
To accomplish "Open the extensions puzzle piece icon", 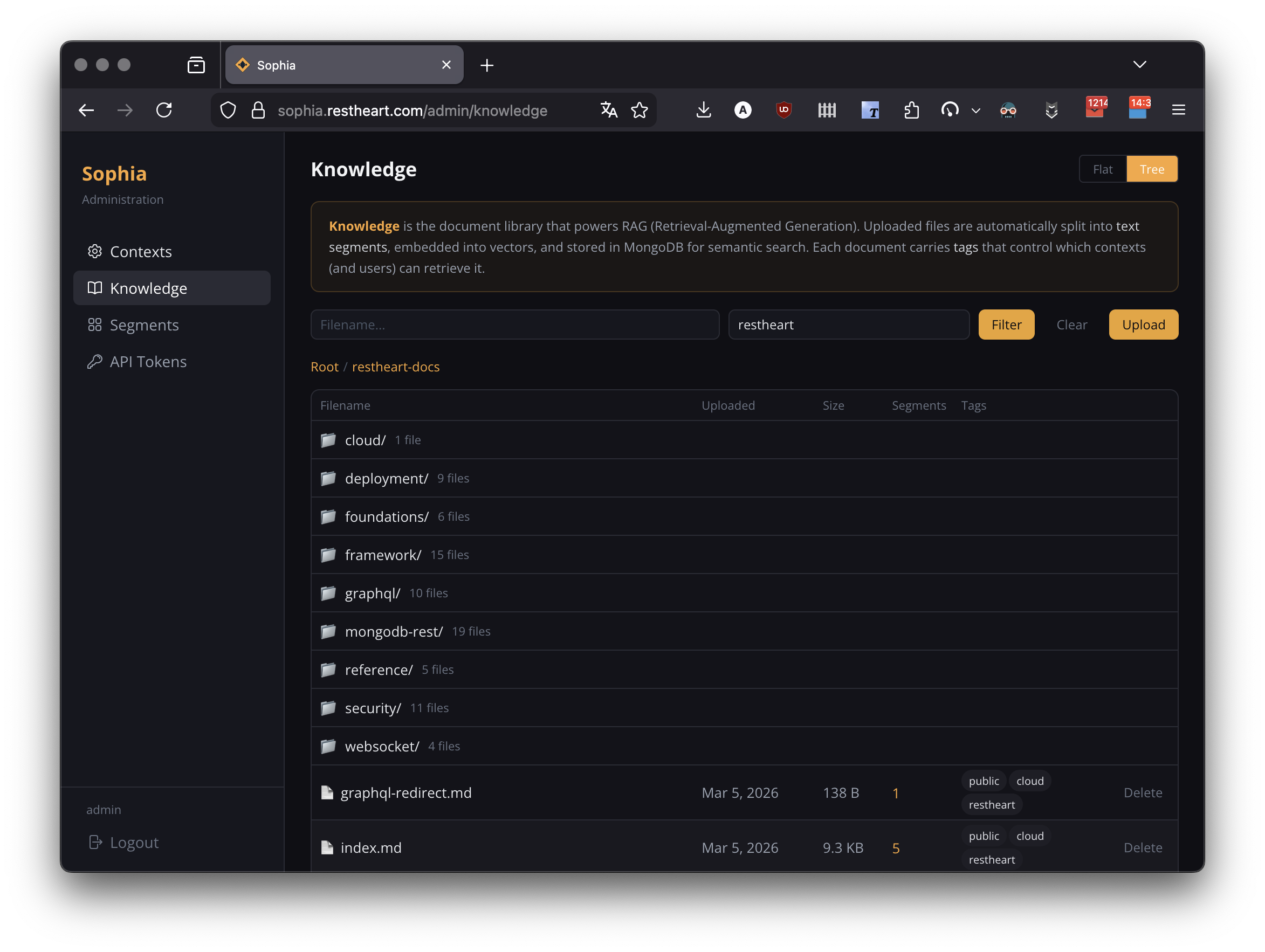I will (912, 110).
